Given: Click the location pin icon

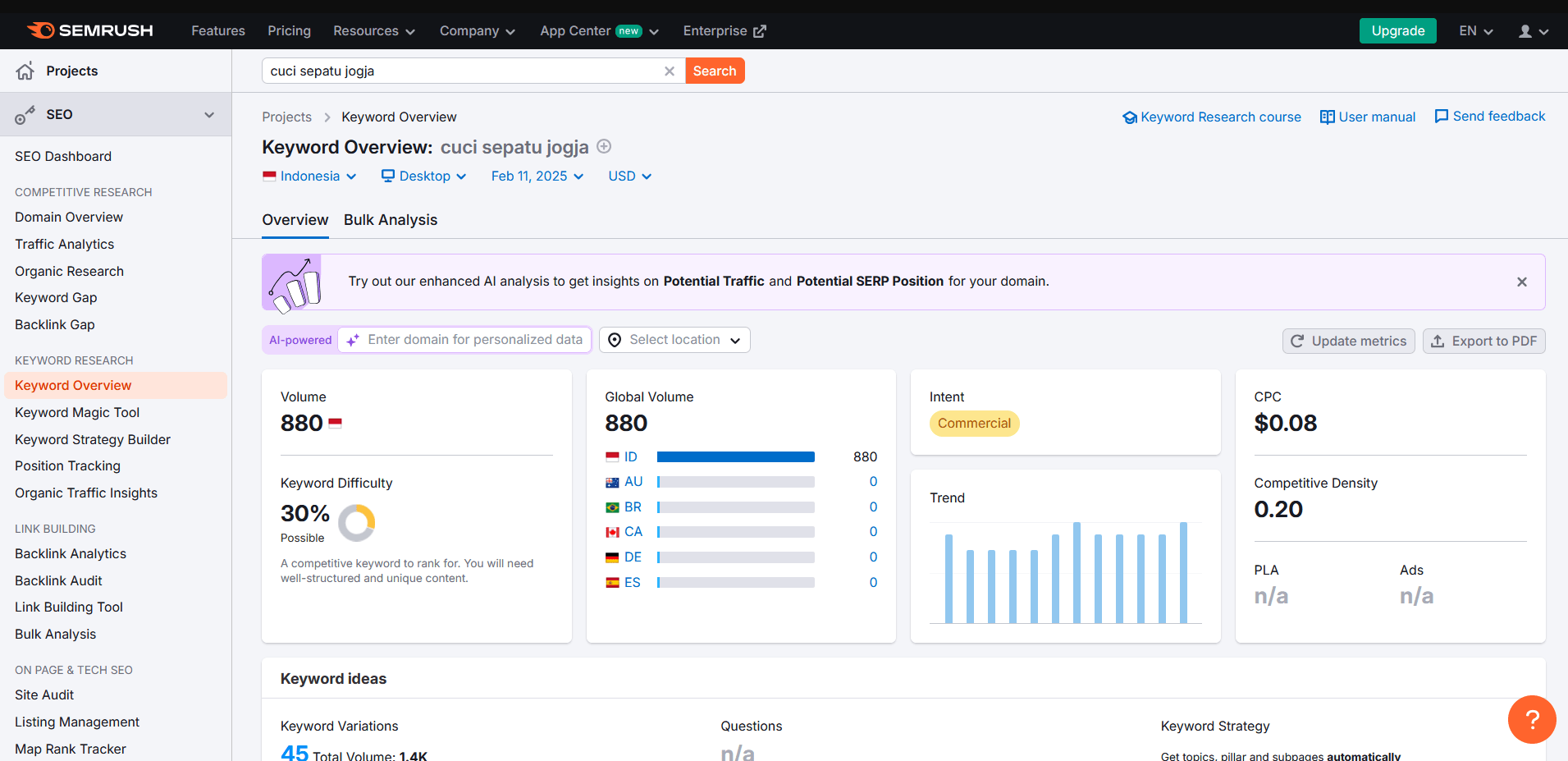Looking at the screenshot, I should coord(615,340).
